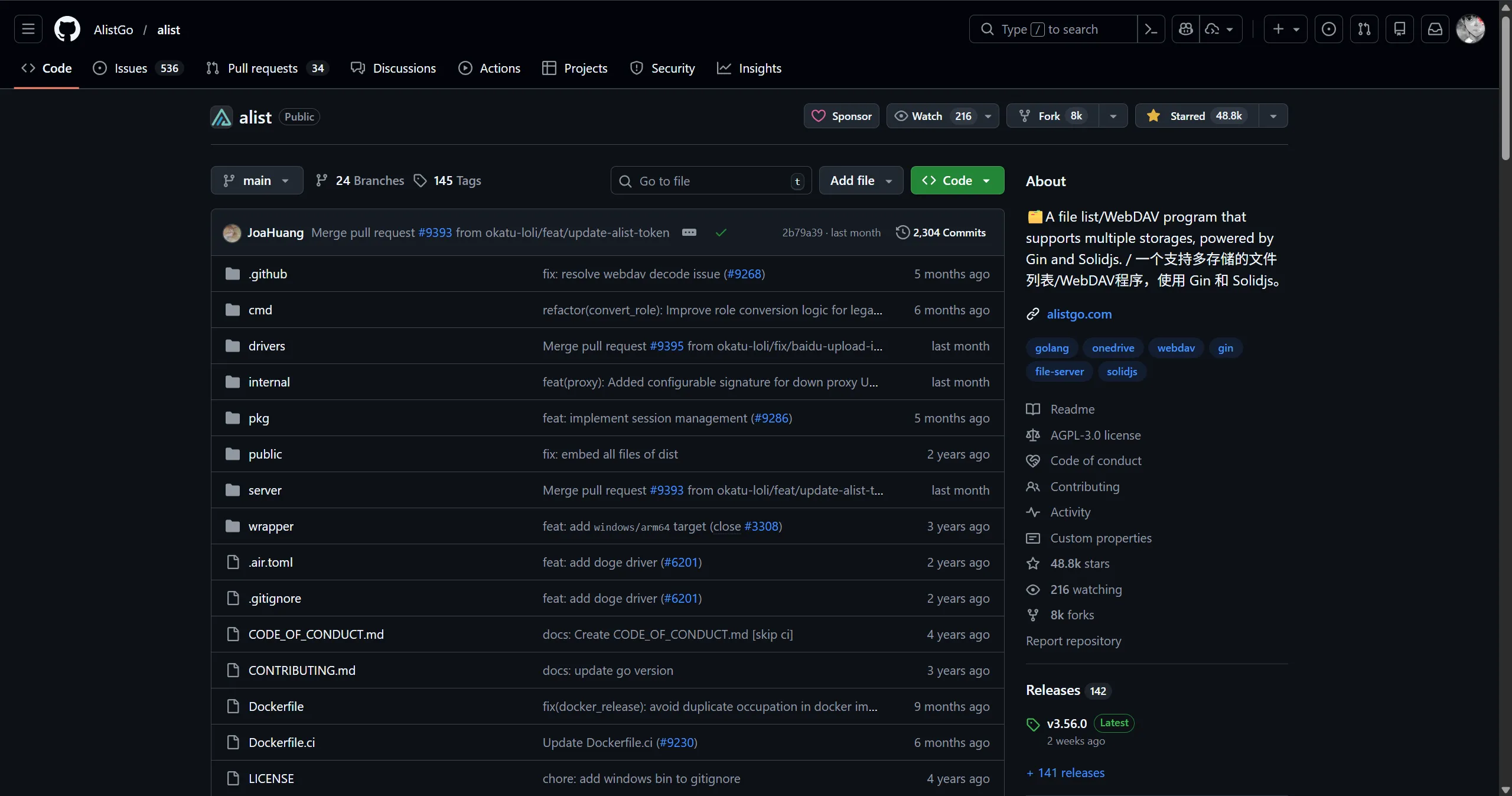Image resolution: width=1512 pixels, height=796 pixels.
Task: Sponsor the alist project
Action: tap(841, 116)
